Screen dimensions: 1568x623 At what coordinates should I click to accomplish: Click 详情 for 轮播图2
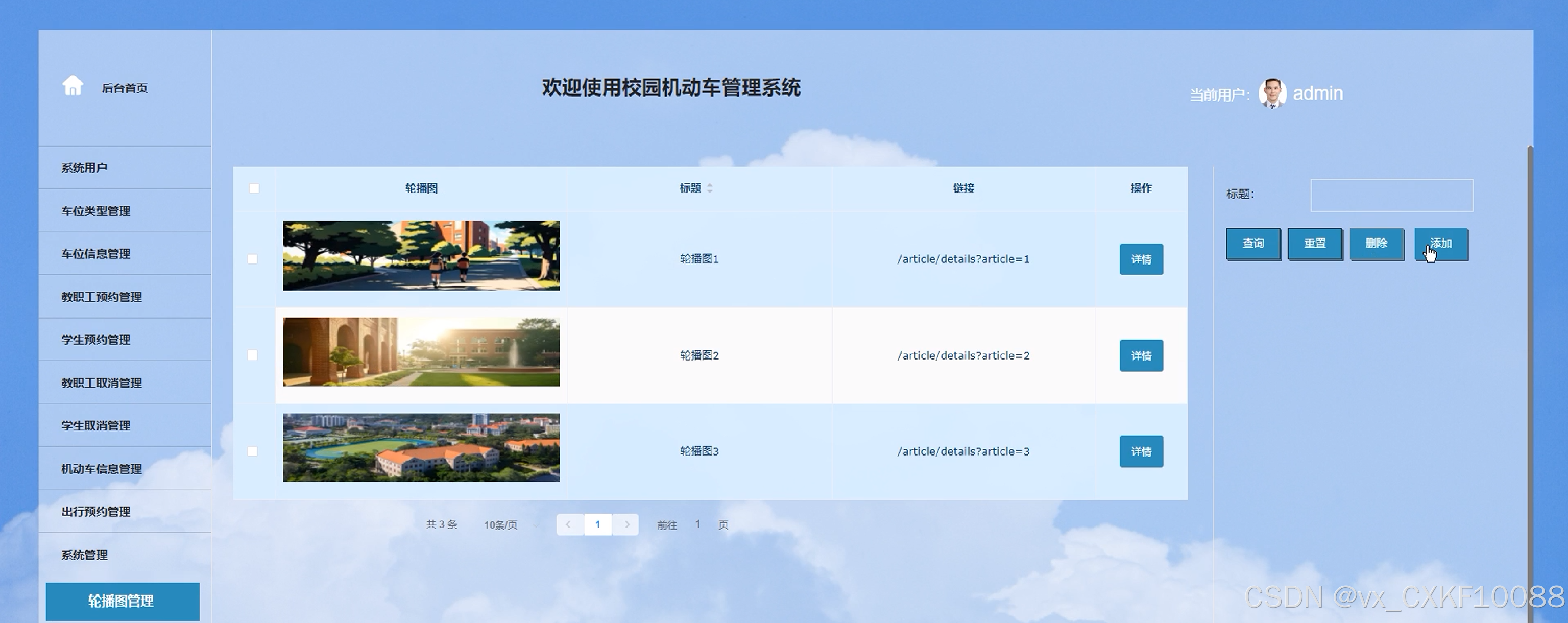click(1141, 355)
